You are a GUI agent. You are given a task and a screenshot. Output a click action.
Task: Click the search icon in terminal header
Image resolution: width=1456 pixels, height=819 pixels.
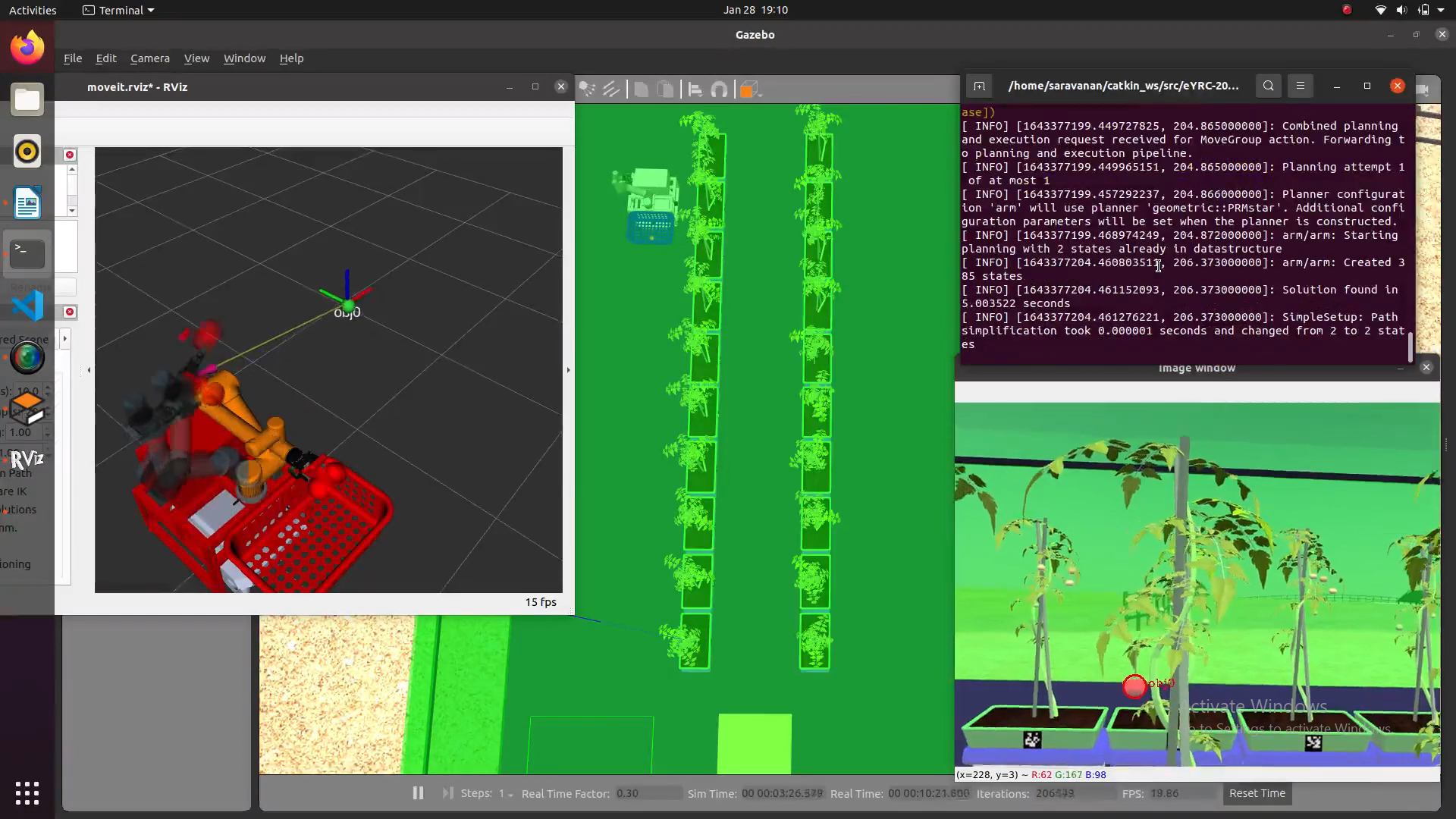(1269, 86)
